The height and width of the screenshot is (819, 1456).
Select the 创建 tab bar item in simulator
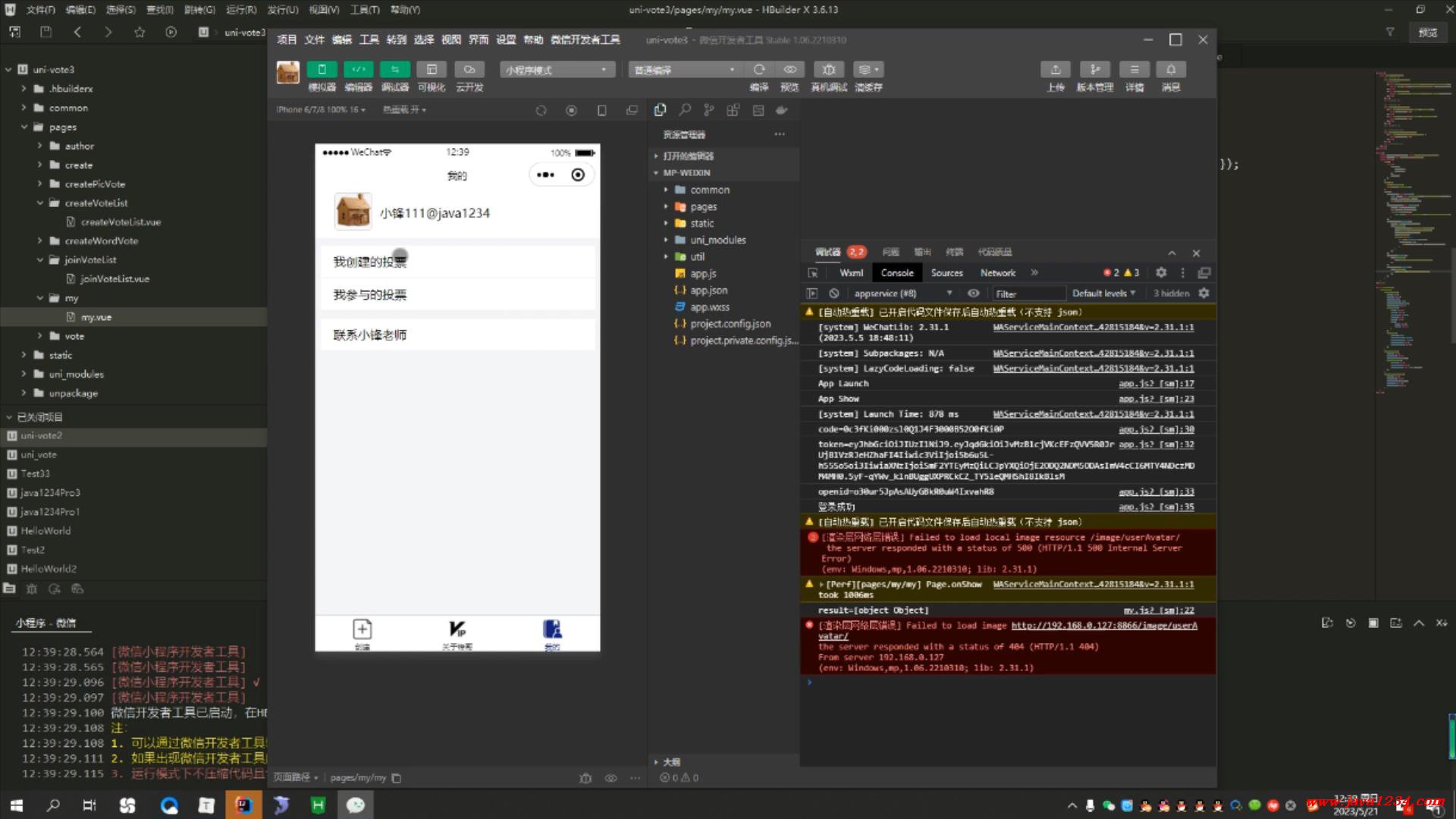pyautogui.click(x=362, y=634)
